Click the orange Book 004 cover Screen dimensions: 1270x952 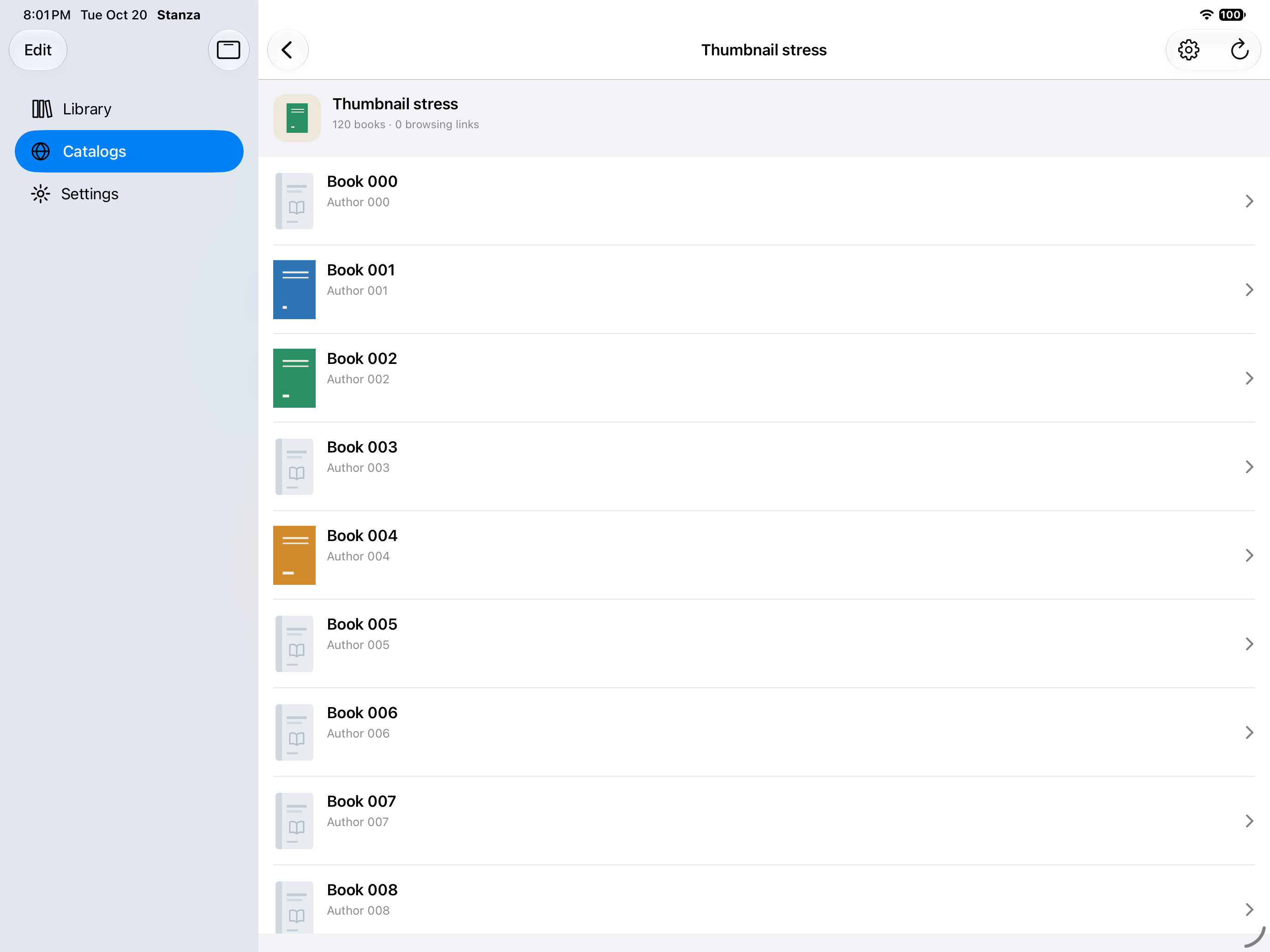(294, 555)
